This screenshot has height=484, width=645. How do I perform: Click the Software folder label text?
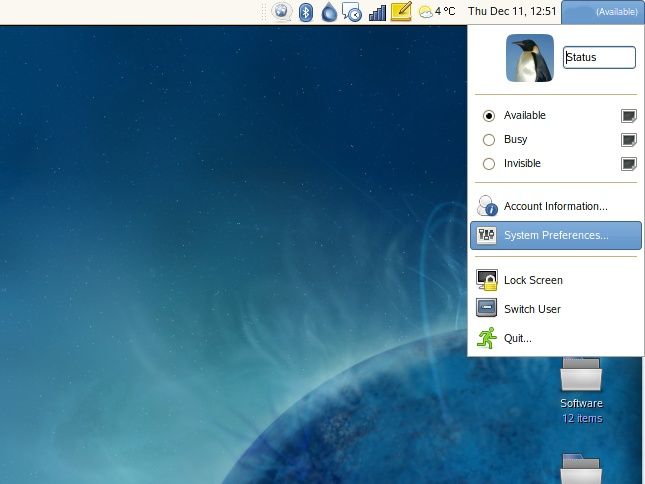coord(581,403)
